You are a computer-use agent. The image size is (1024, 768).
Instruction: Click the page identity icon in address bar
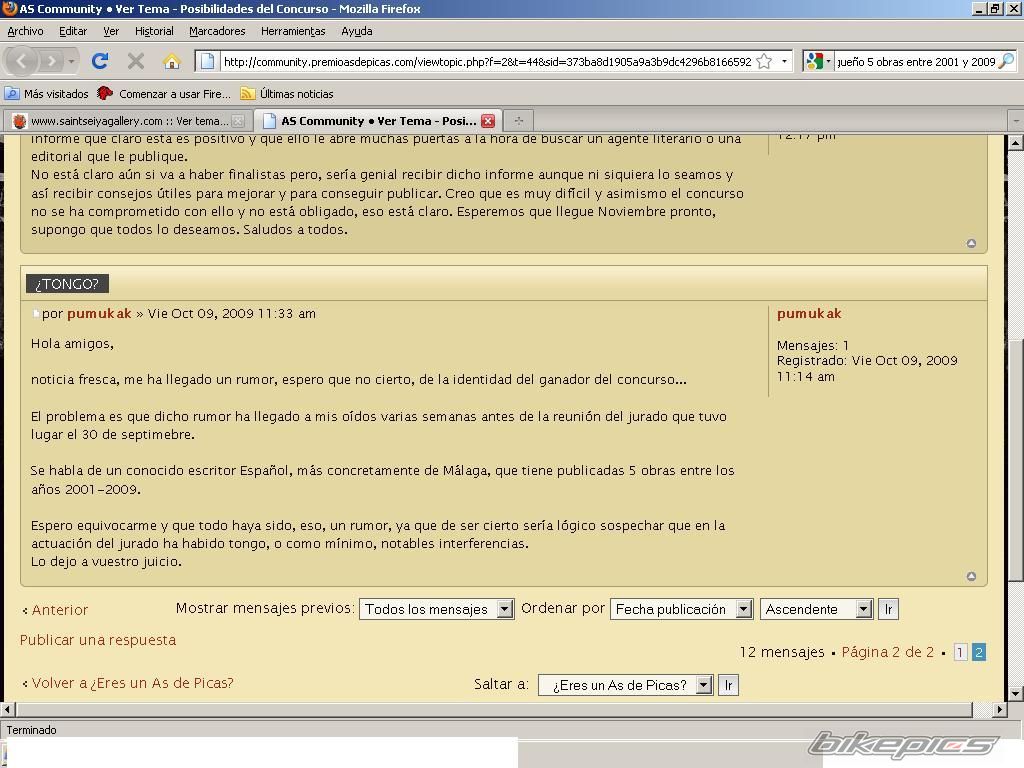(207, 61)
